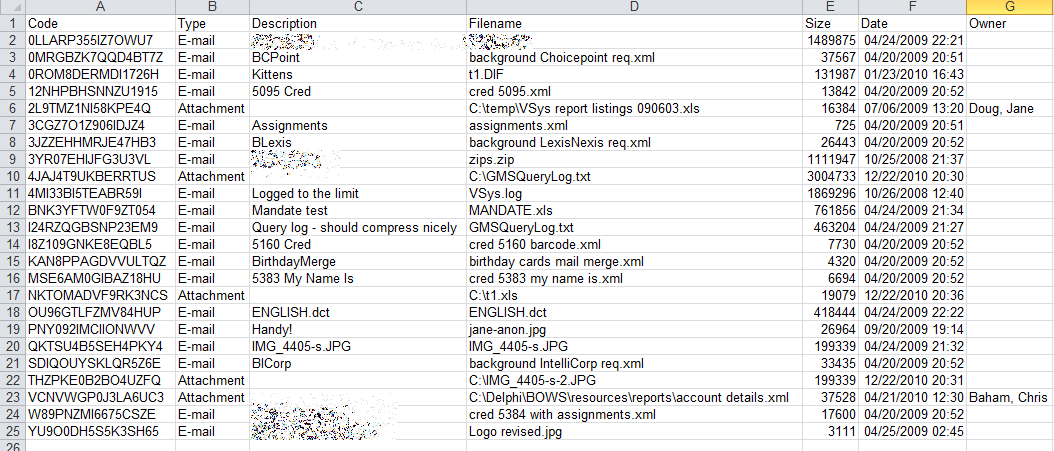1054x451 pixels.
Task: Select row 13 header
Action: 12,227
